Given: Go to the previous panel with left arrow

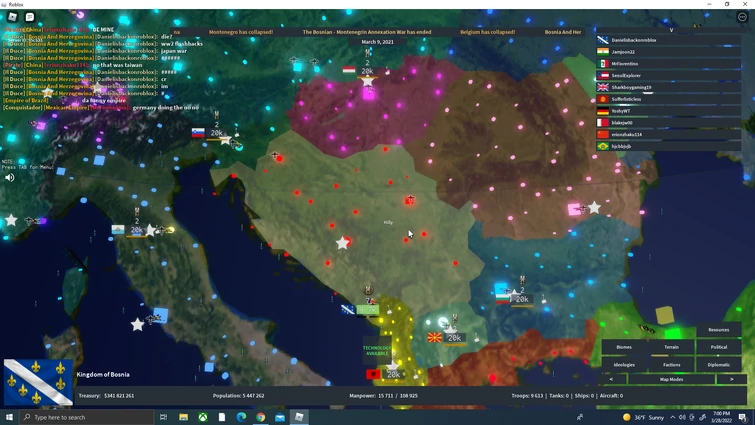Looking at the screenshot, I should coord(612,379).
